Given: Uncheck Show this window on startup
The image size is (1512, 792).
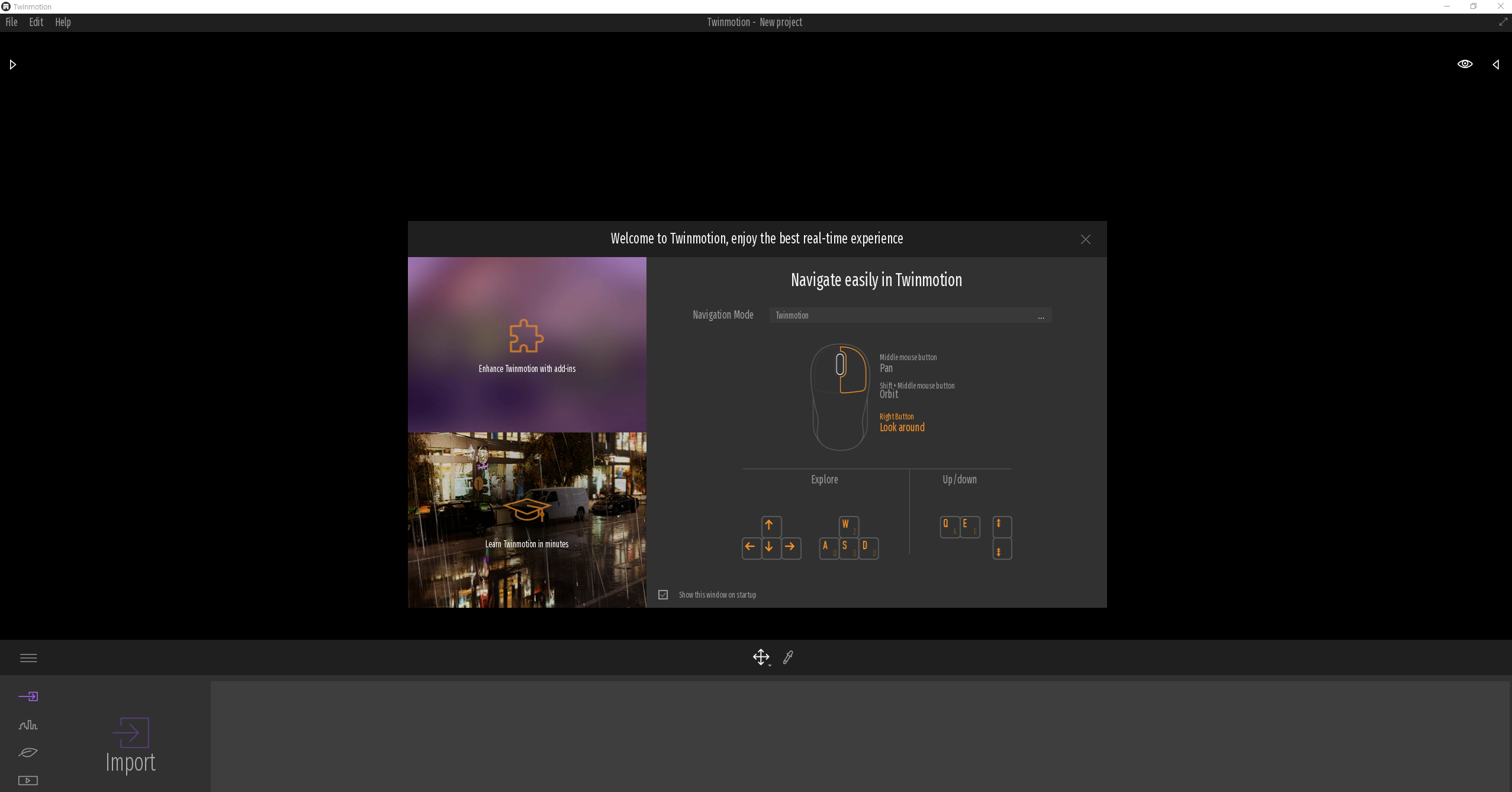Looking at the screenshot, I should (x=663, y=595).
